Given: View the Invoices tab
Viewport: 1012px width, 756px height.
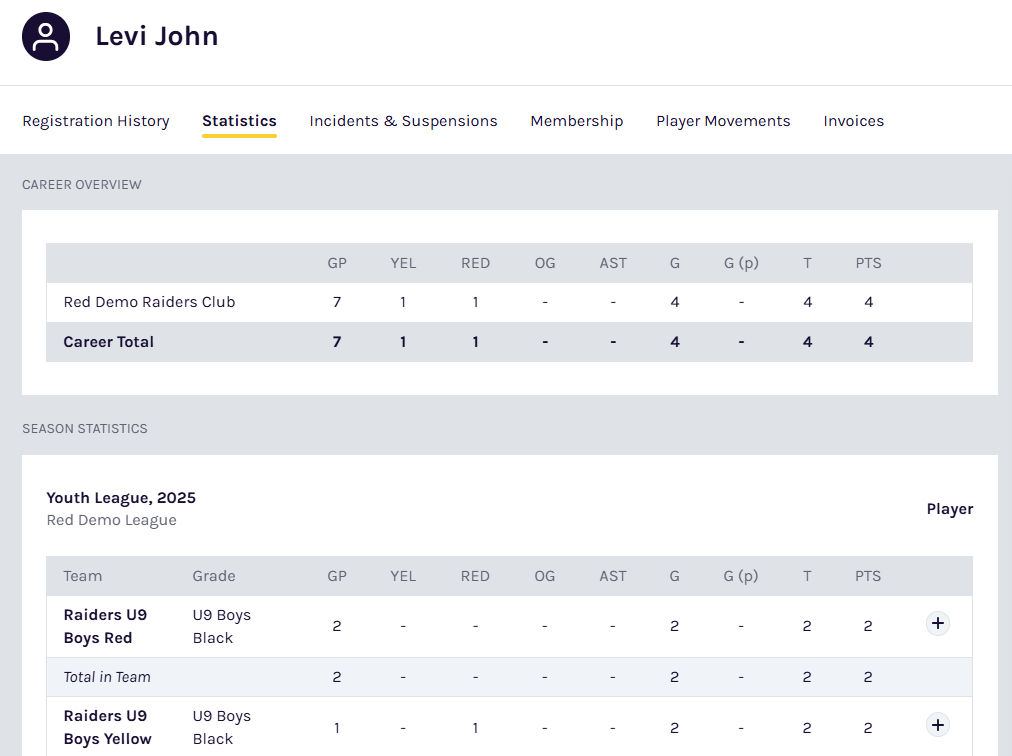Looking at the screenshot, I should pyautogui.click(x=853, y=121).
